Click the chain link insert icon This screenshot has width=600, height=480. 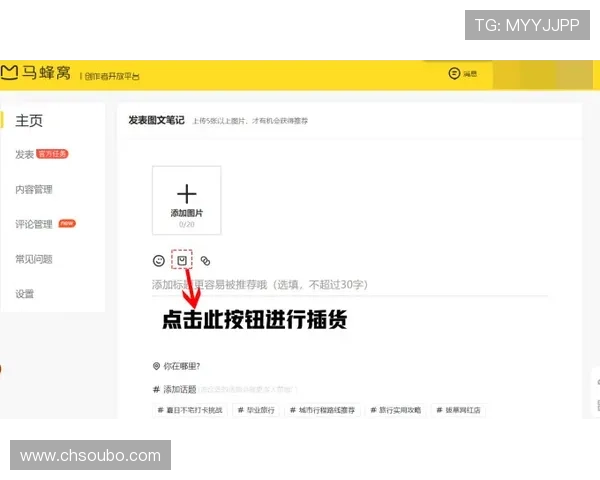tap(205, 261)
